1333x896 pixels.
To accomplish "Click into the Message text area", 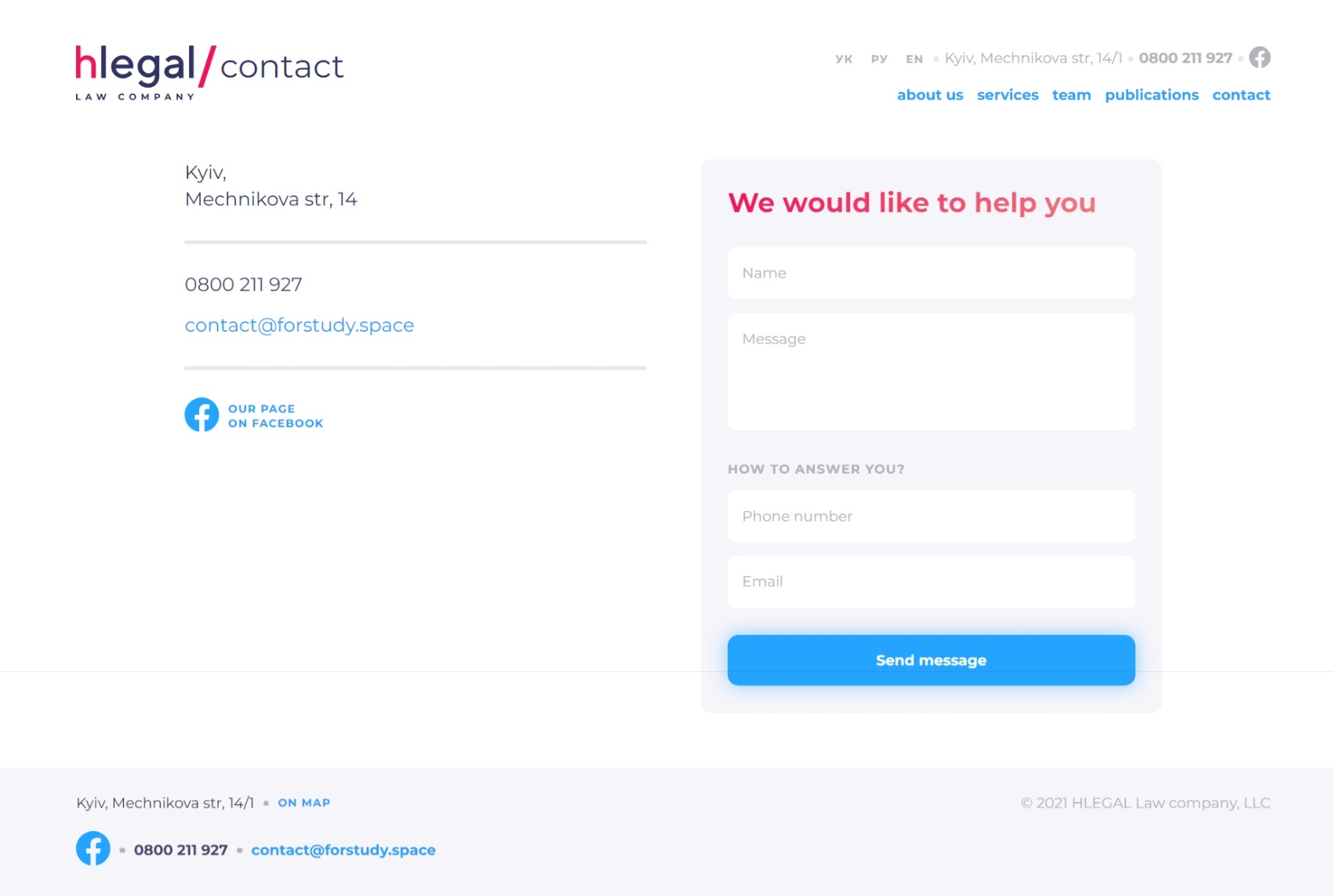I will point(931,371).
